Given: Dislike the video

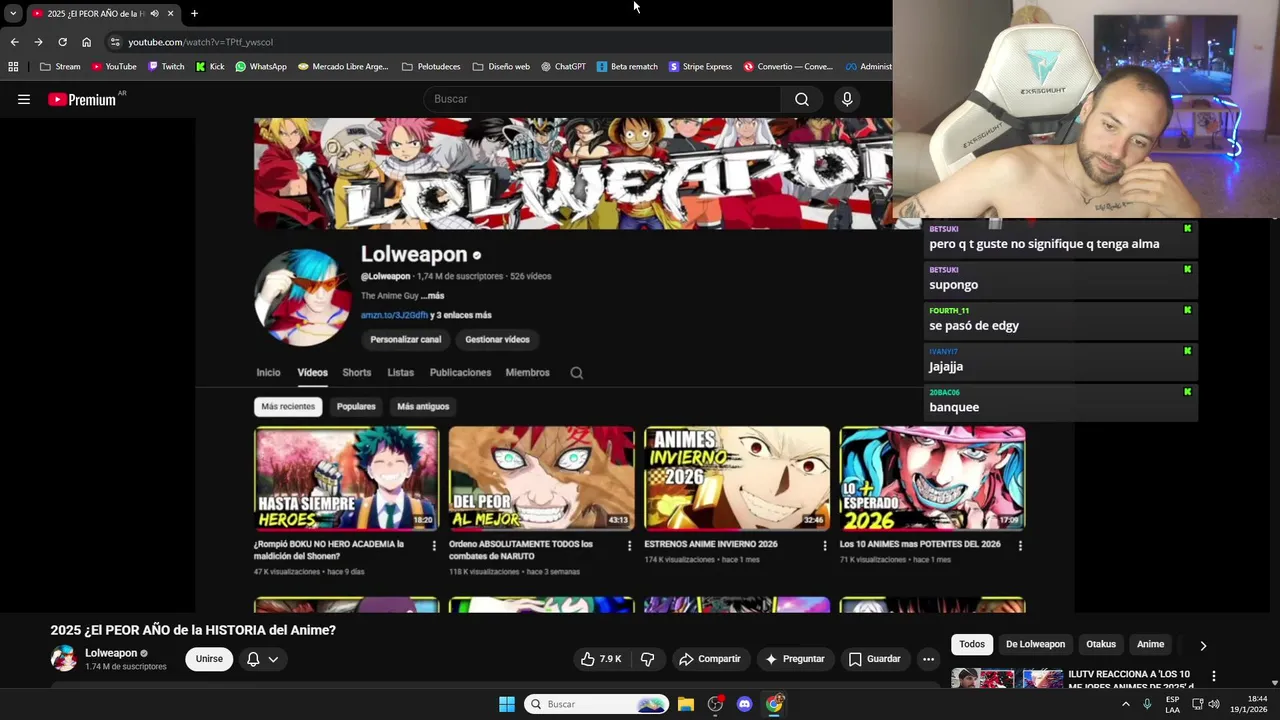Looking at the screenshot, I should point(647,659).
